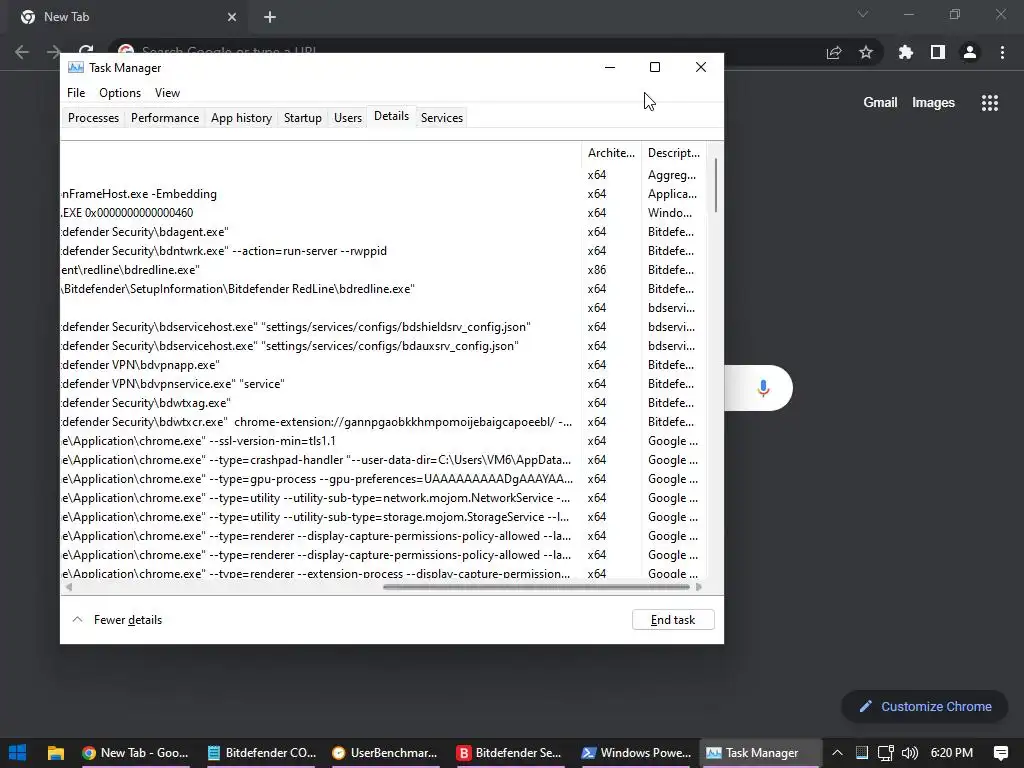Viewport: 1024px width, 768px height.
Task: Open Images link in Chrome
Action: point(933,103)
